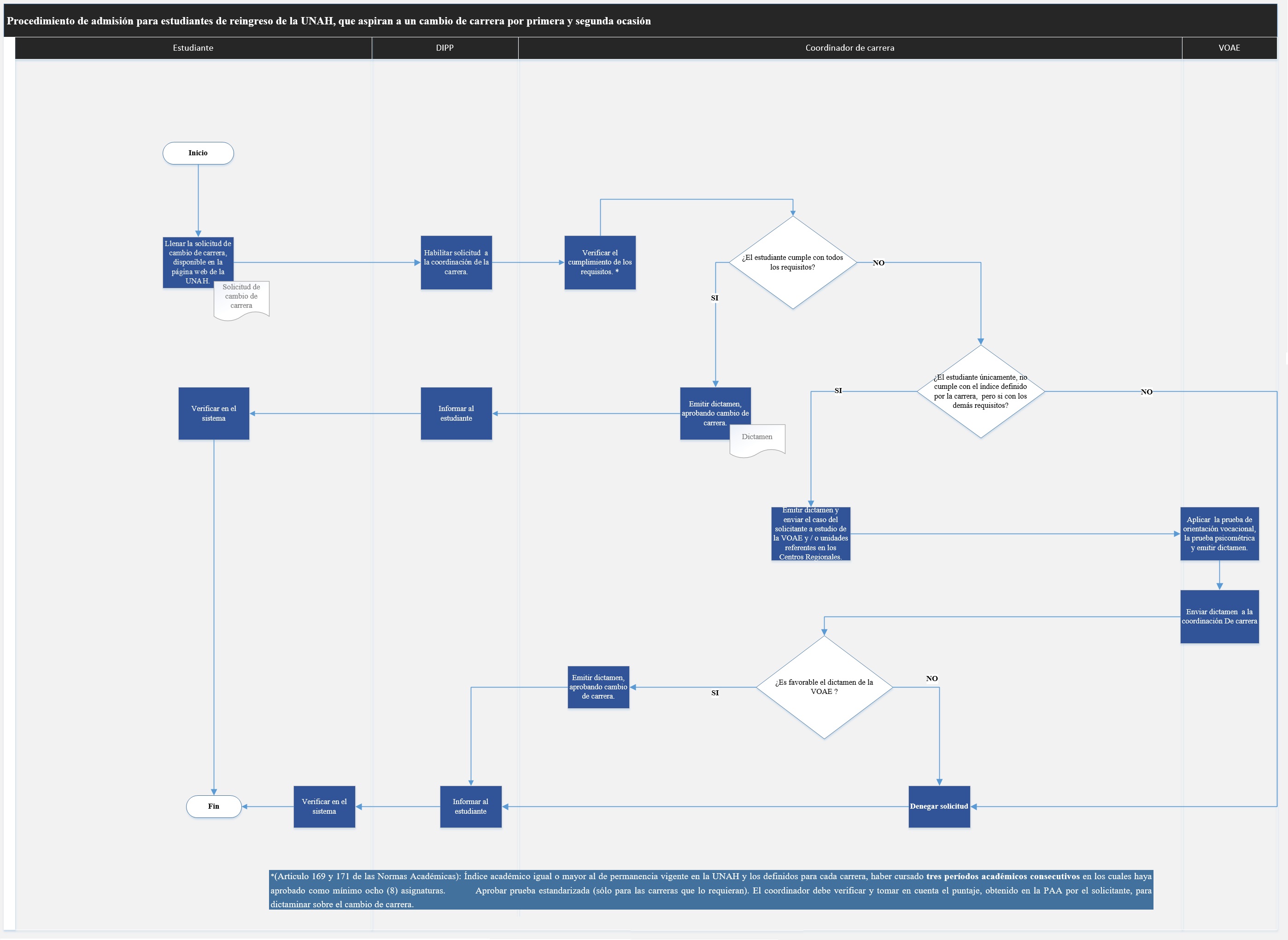This screenshot has height=940, width=1288.
Task: Click '¿Es favorable el dictamen de la VOAE?' diamond
Action: coord(824,687)
